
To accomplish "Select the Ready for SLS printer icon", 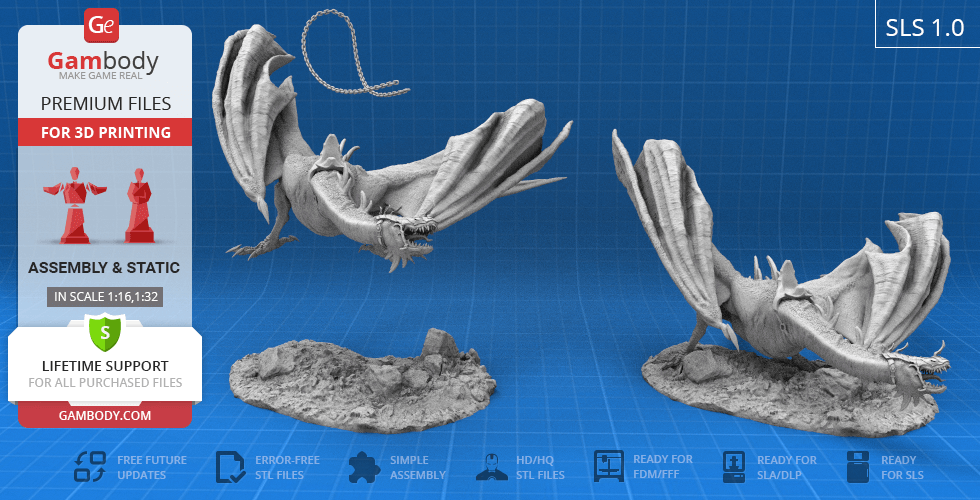I will click(x=858, y=467).
